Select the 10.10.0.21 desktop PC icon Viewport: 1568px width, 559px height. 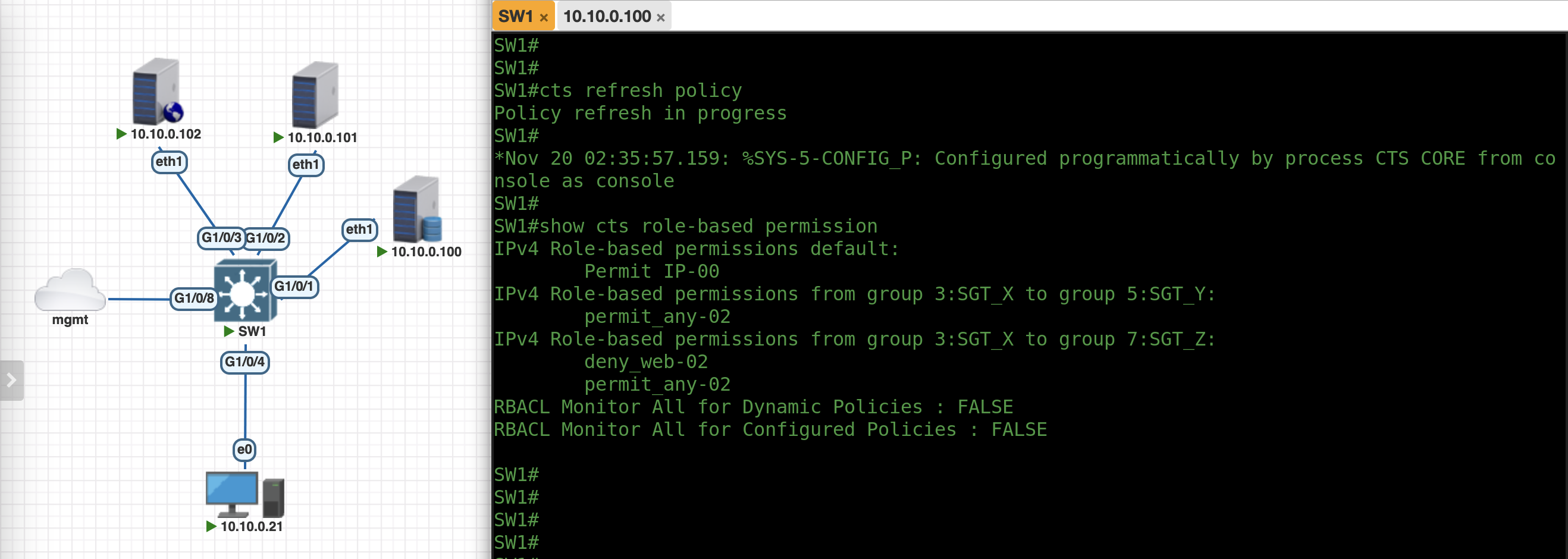(244, 494)
